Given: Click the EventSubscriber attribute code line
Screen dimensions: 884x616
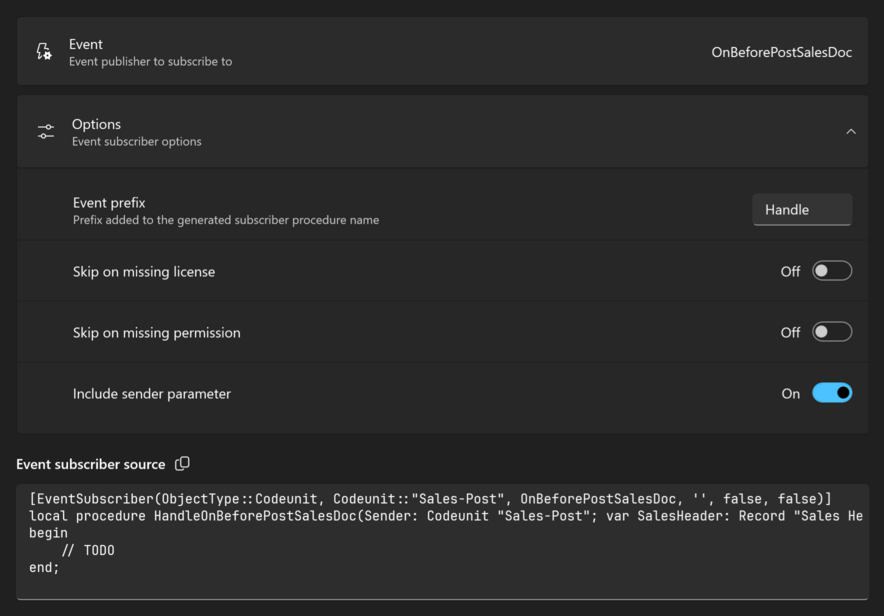Looking at the screenshot, I should click(430, 499).
